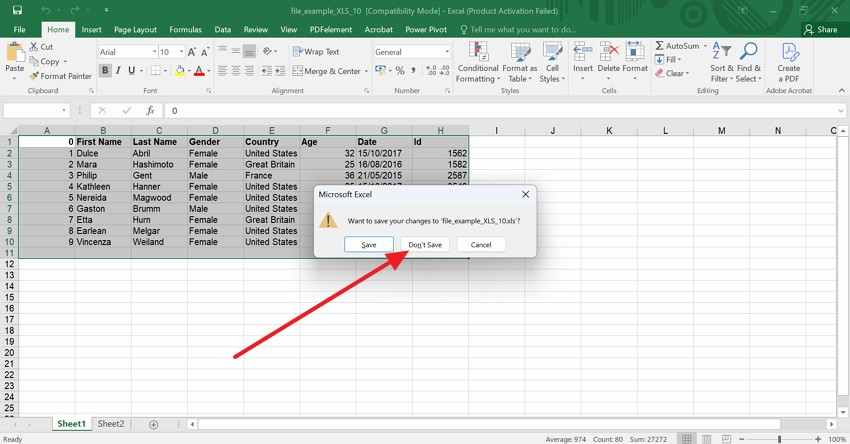
Task: Switch to the Insert tab
Action: 92,30
